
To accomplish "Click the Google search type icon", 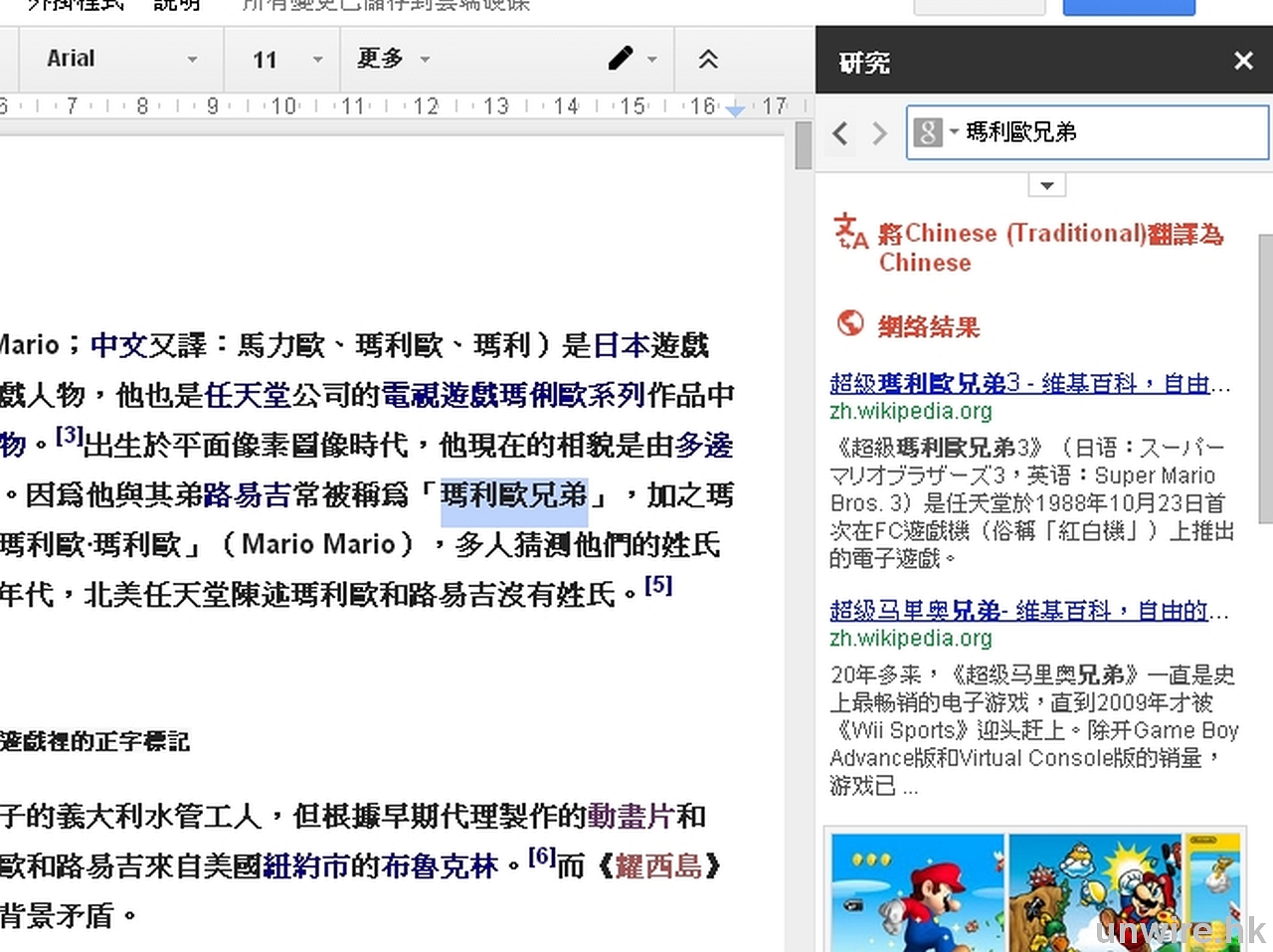I will [929, 132].
